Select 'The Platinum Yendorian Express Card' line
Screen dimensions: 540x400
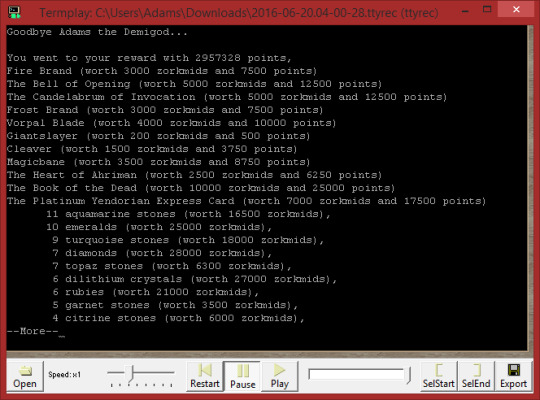(247, 201)
